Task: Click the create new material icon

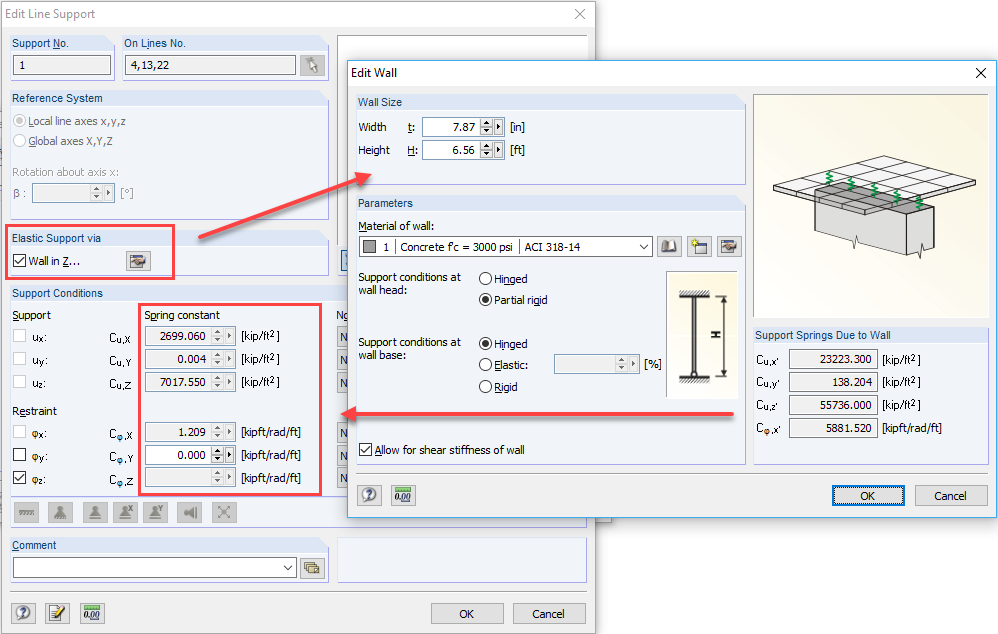Action: [x=699, y=246]
